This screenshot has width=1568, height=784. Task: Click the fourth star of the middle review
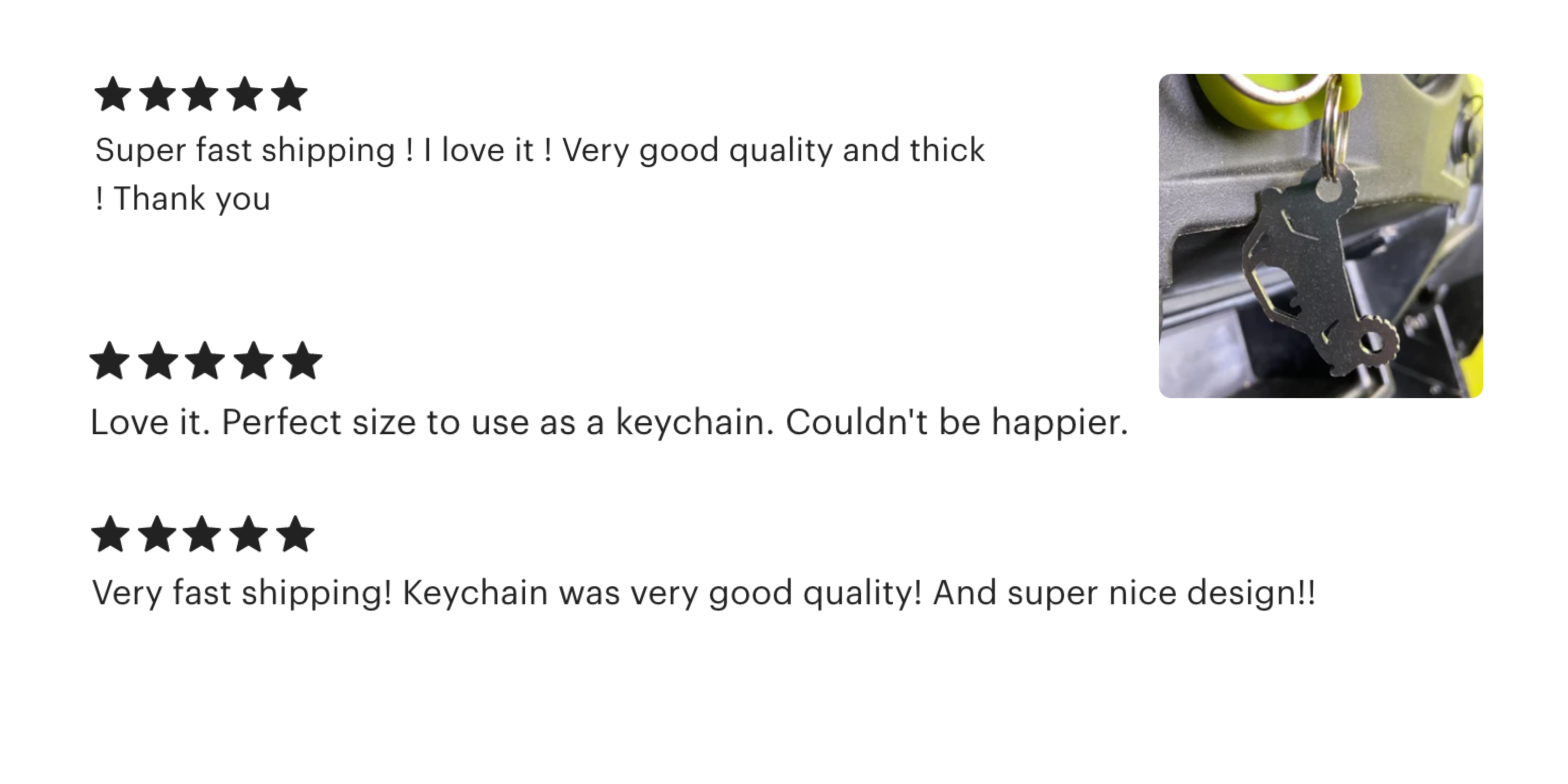[x=254, y=361]
